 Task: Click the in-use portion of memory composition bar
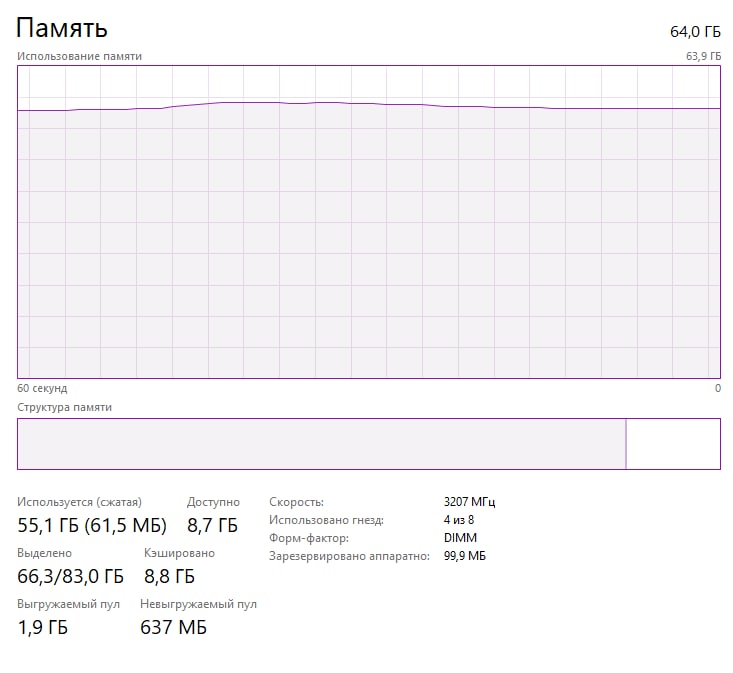coord(322,444)
